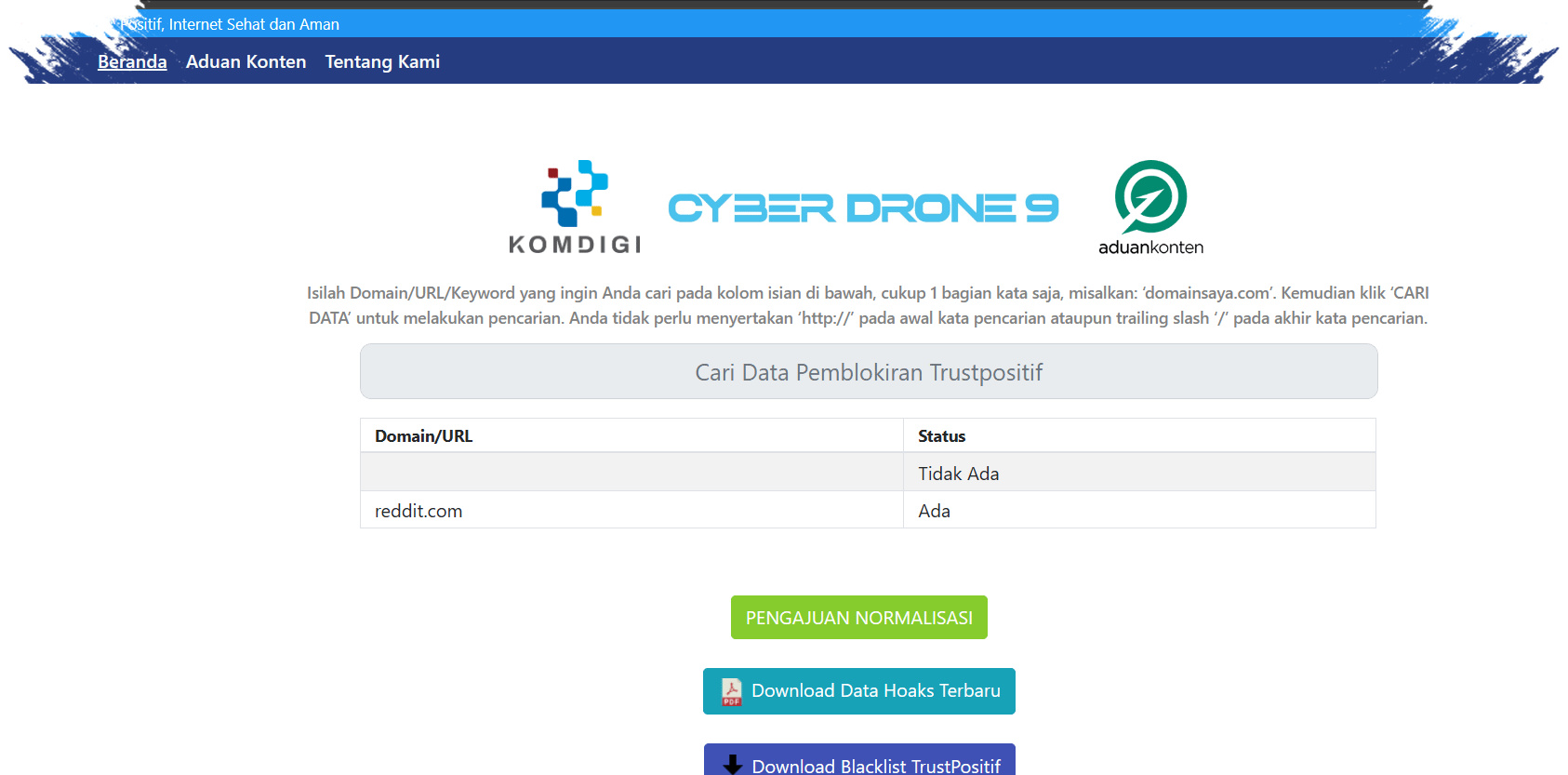Select the 'Ada' status for reddit.com

click(1139, 510)
